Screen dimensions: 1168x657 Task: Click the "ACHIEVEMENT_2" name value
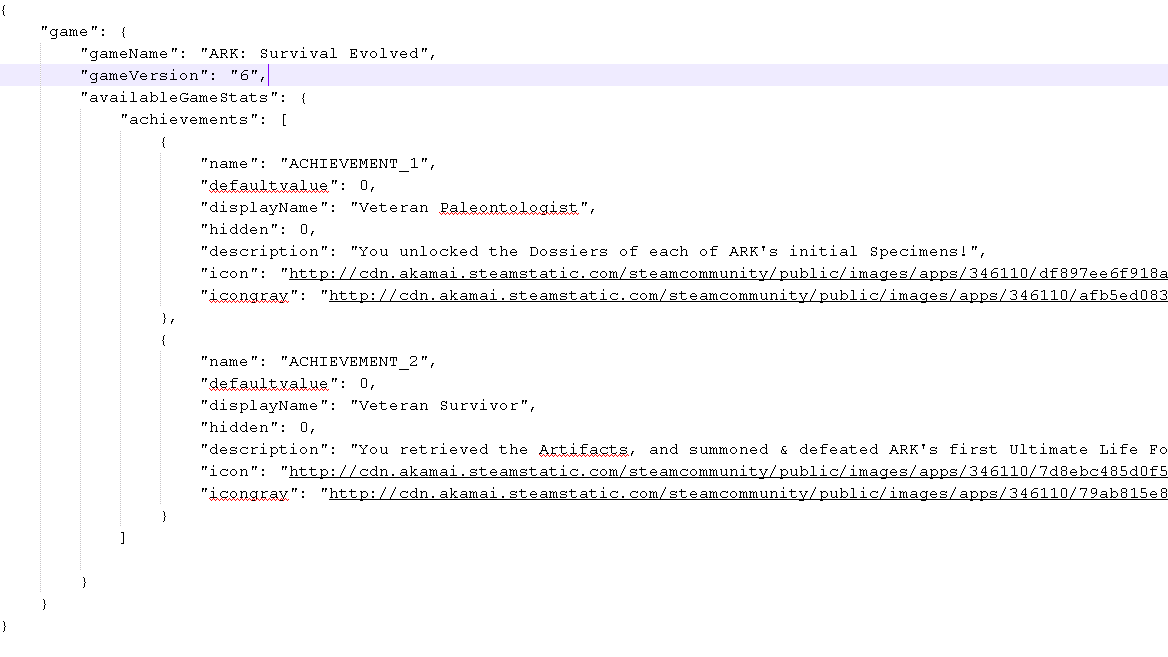pos(355,361)
